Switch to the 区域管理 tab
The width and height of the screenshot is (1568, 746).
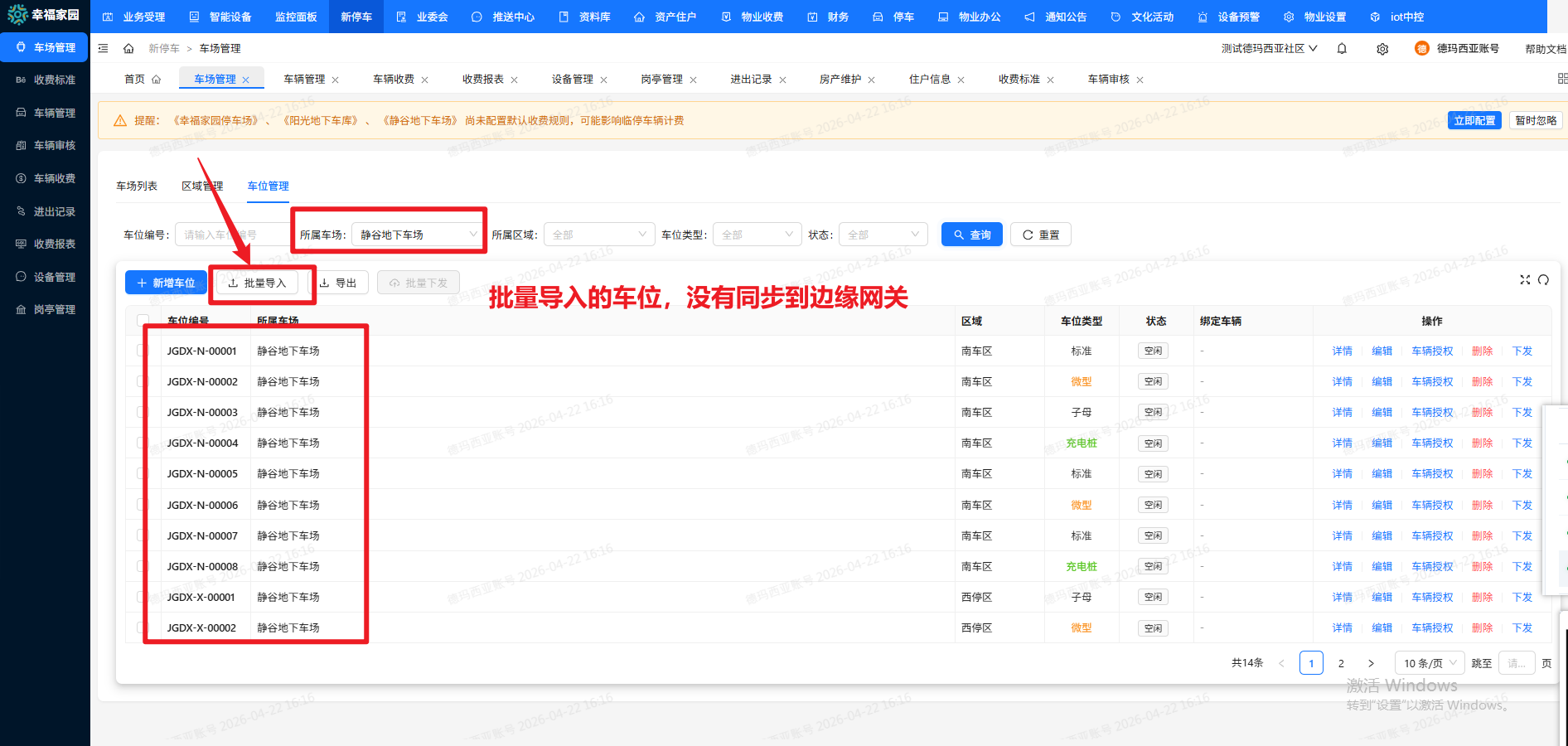point(202,186)
